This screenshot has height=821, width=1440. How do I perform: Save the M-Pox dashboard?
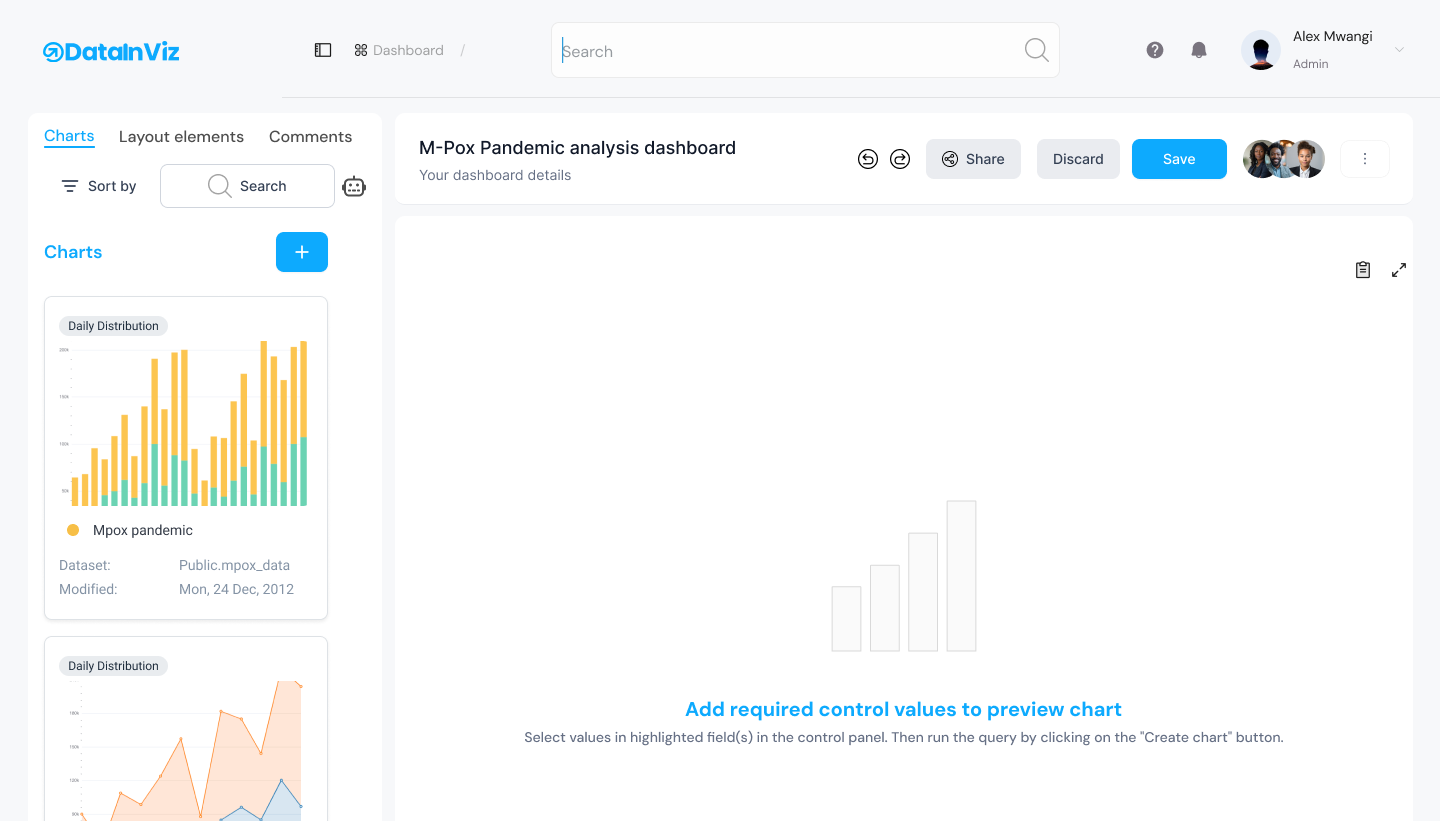pos(1178,158)
